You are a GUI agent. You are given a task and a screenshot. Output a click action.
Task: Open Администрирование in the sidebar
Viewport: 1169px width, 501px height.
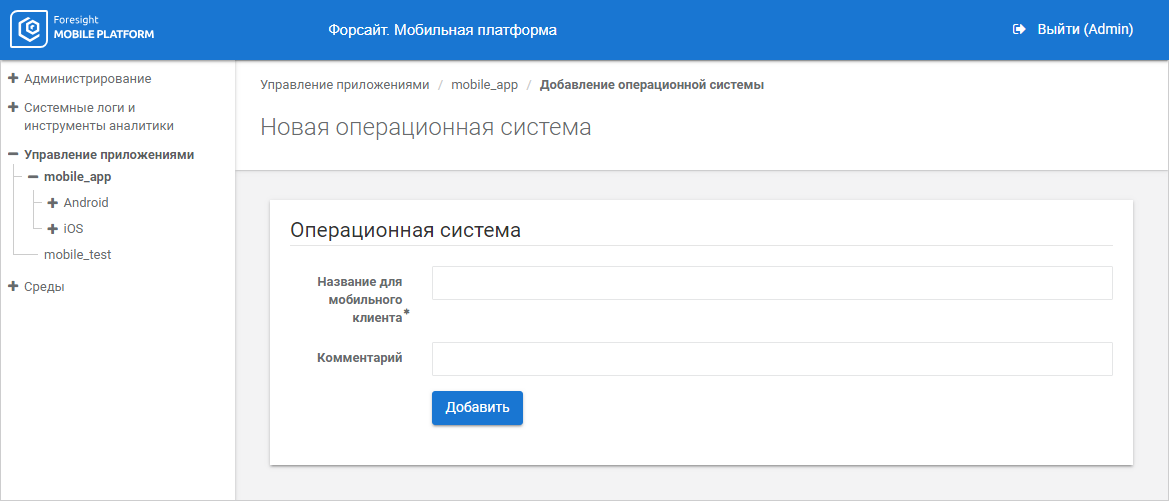(88, 78)
